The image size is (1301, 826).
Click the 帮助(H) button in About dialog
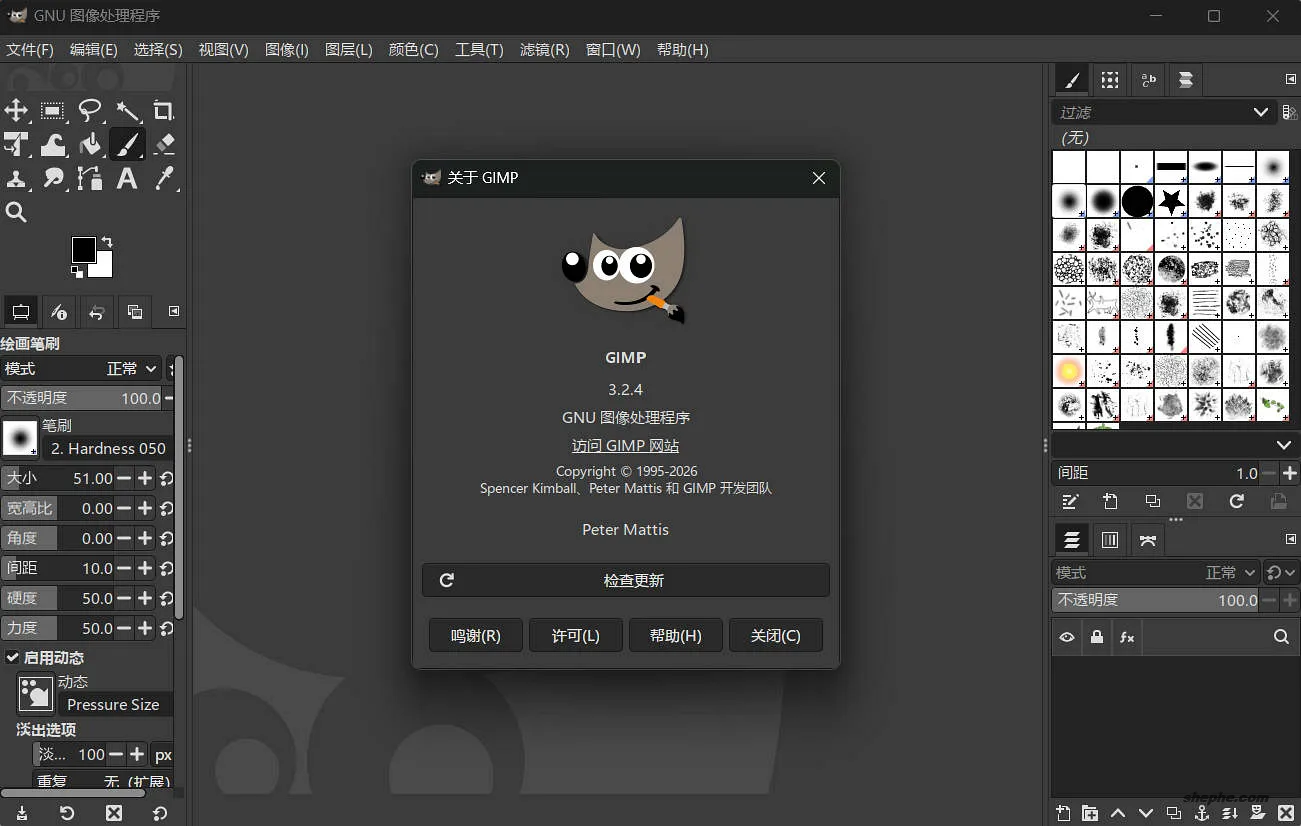point(676,635)
